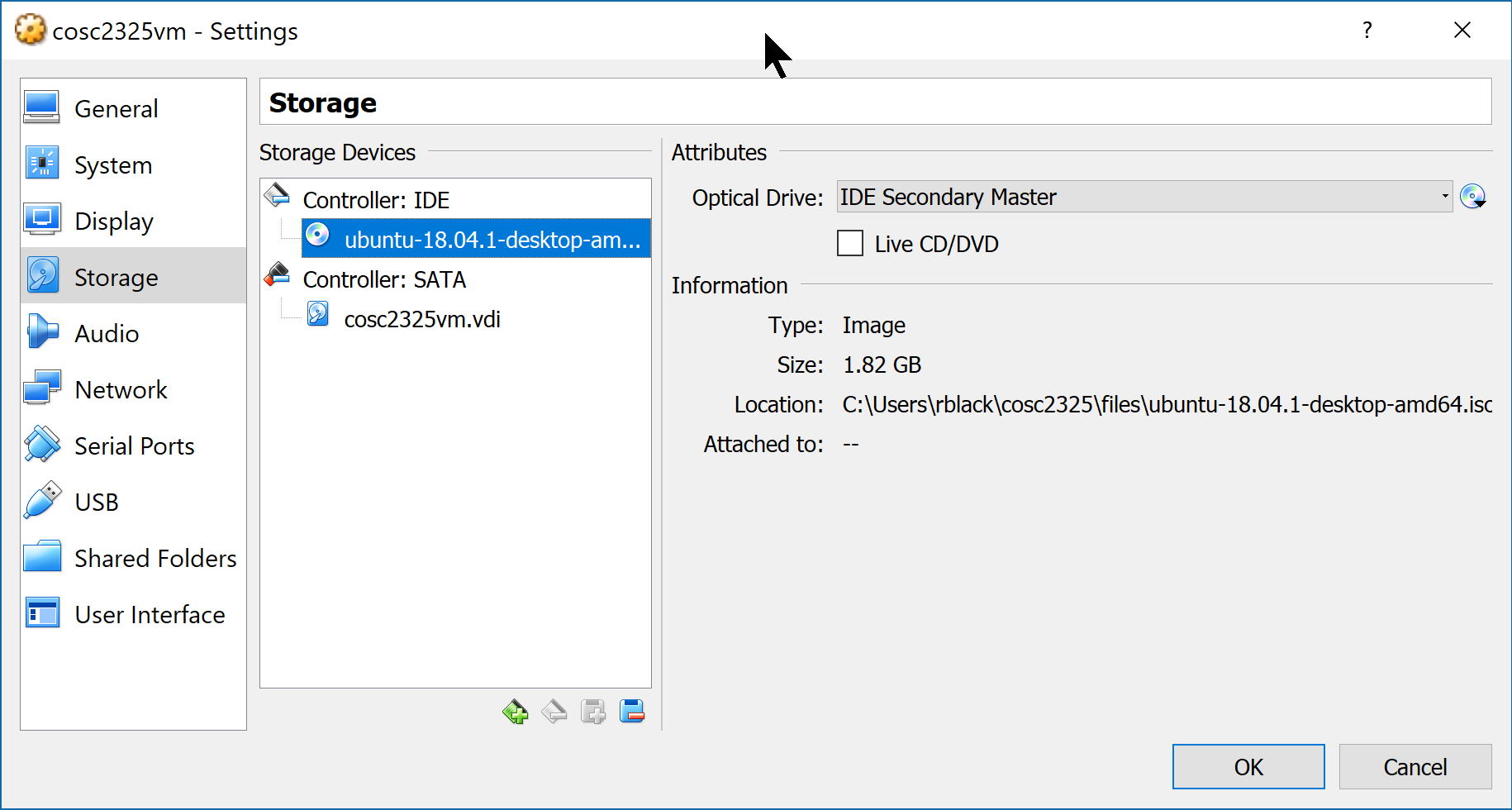Confirm settings with OK
This screenshot has height=810, width=1512.
[1248, 767]
